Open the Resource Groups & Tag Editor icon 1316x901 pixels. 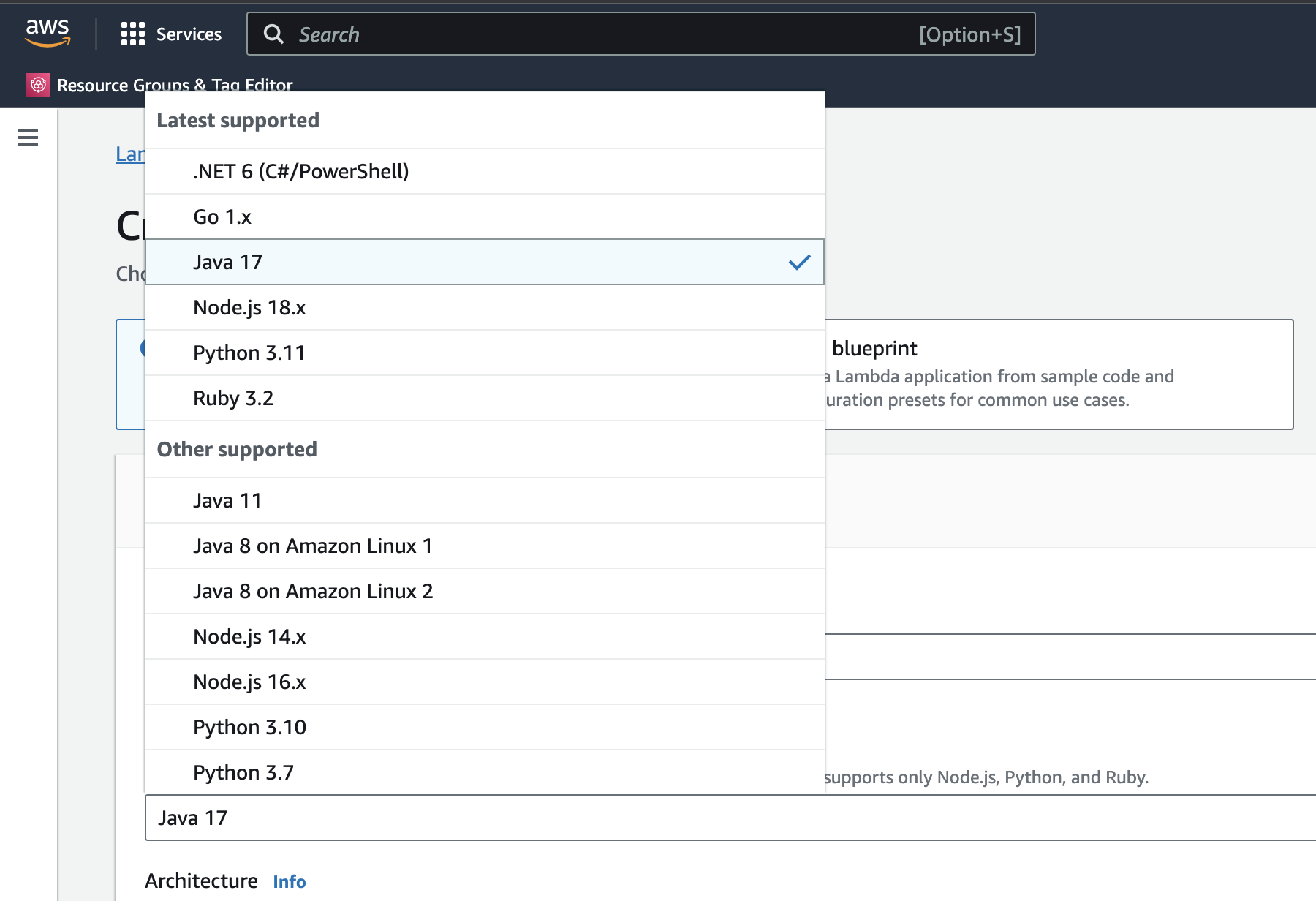39,85
